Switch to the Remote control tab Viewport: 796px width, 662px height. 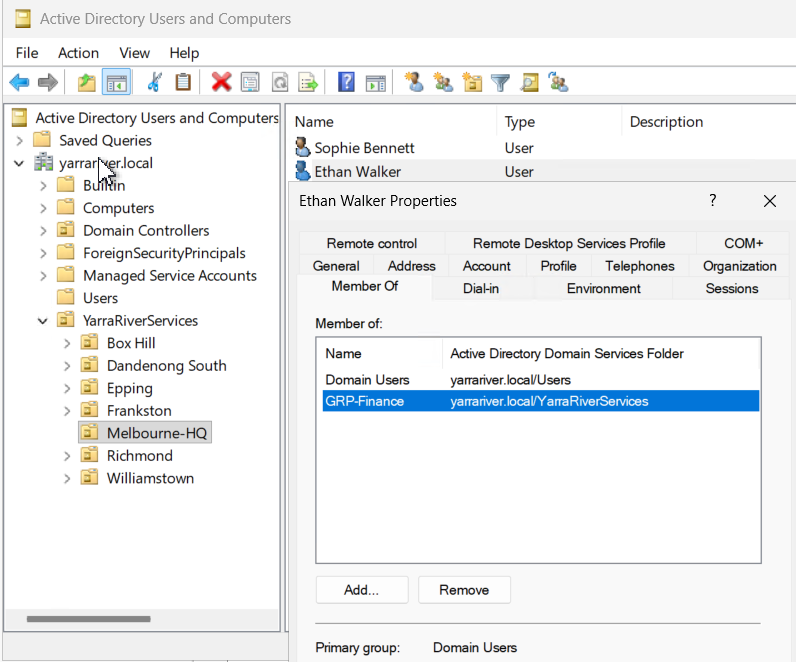click(372, 244)
